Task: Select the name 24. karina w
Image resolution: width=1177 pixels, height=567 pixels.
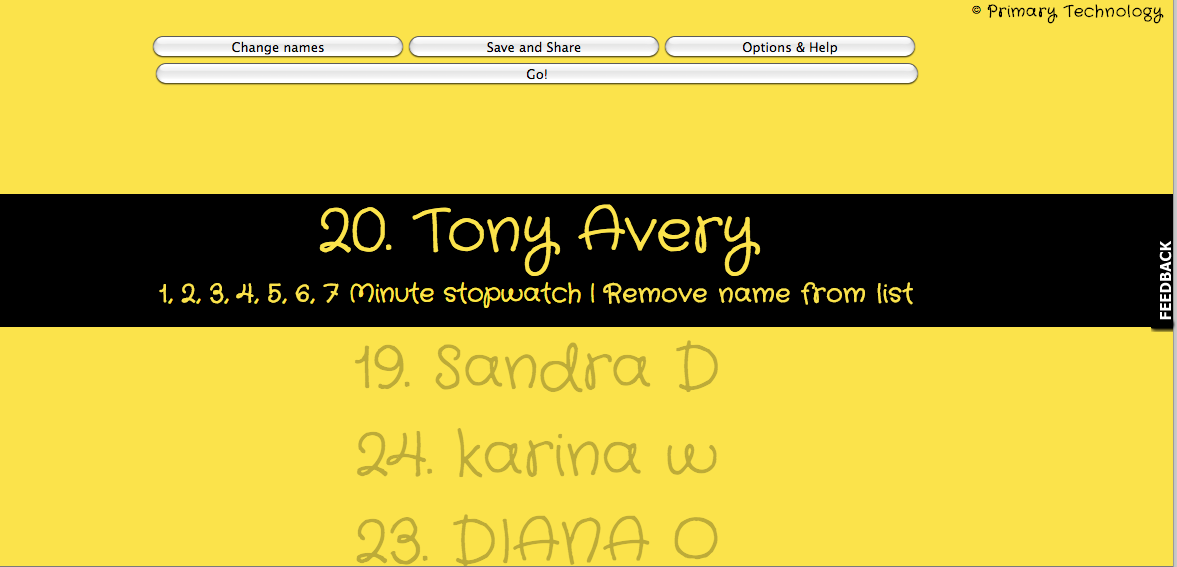Action: [537, 455]
